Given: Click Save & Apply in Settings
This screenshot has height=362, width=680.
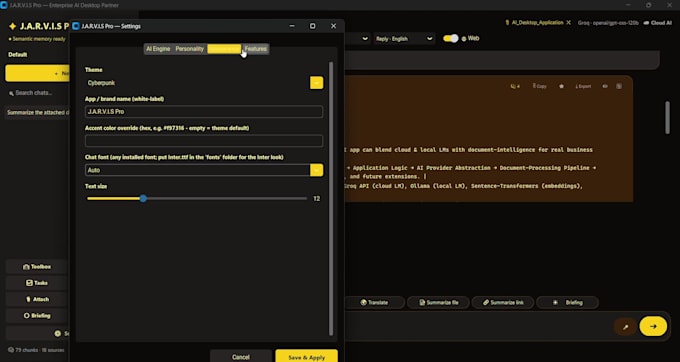Looking at the screenshot, I should 306,357.
